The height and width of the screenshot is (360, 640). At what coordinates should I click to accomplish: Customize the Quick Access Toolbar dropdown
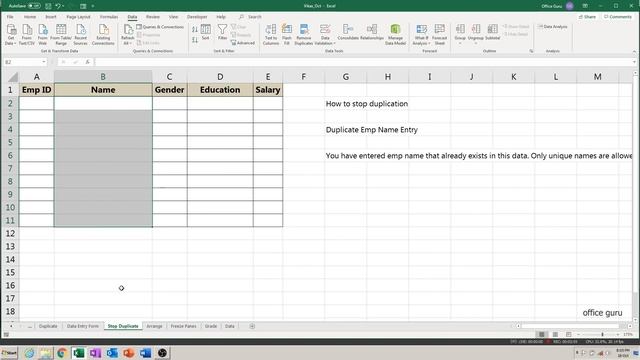93,6
